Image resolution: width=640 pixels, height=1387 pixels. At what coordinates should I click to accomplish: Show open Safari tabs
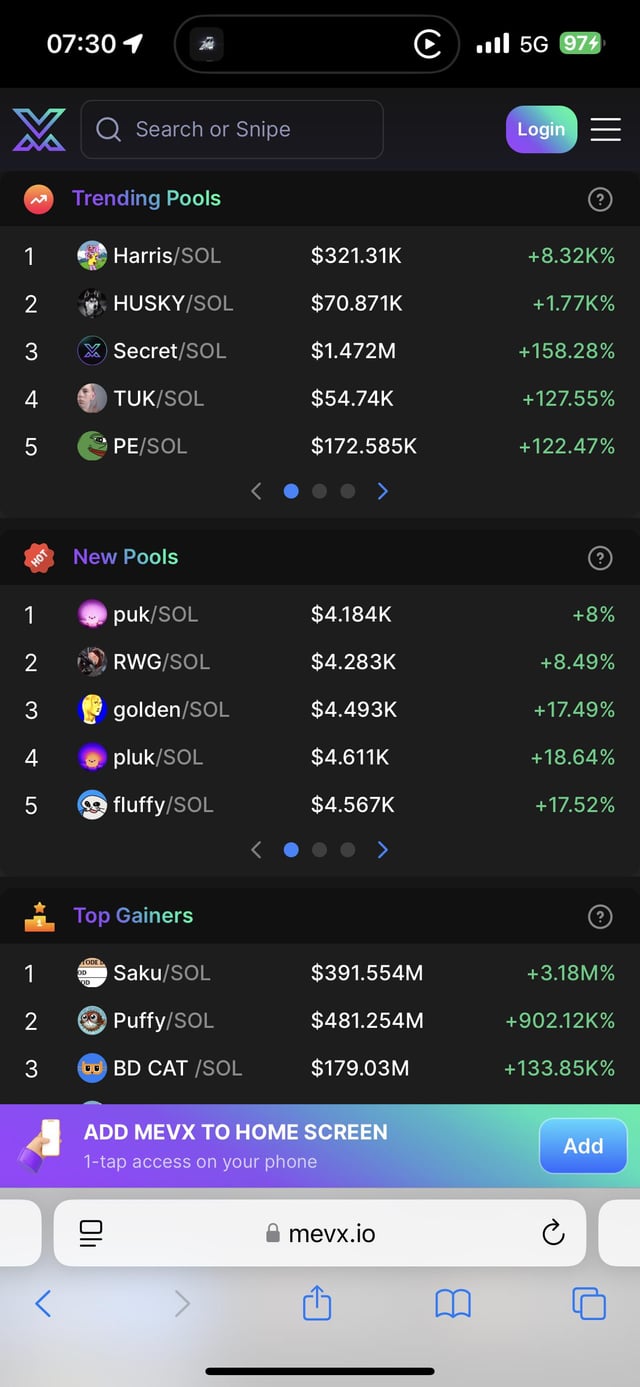coord(588,1303)
